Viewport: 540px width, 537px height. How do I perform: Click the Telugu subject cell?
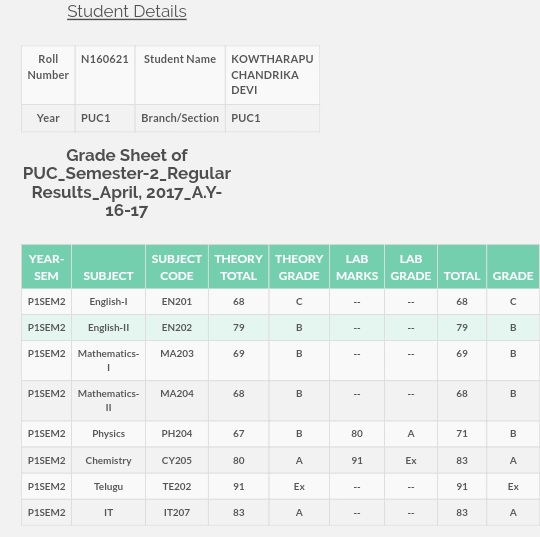pos(108,486)
